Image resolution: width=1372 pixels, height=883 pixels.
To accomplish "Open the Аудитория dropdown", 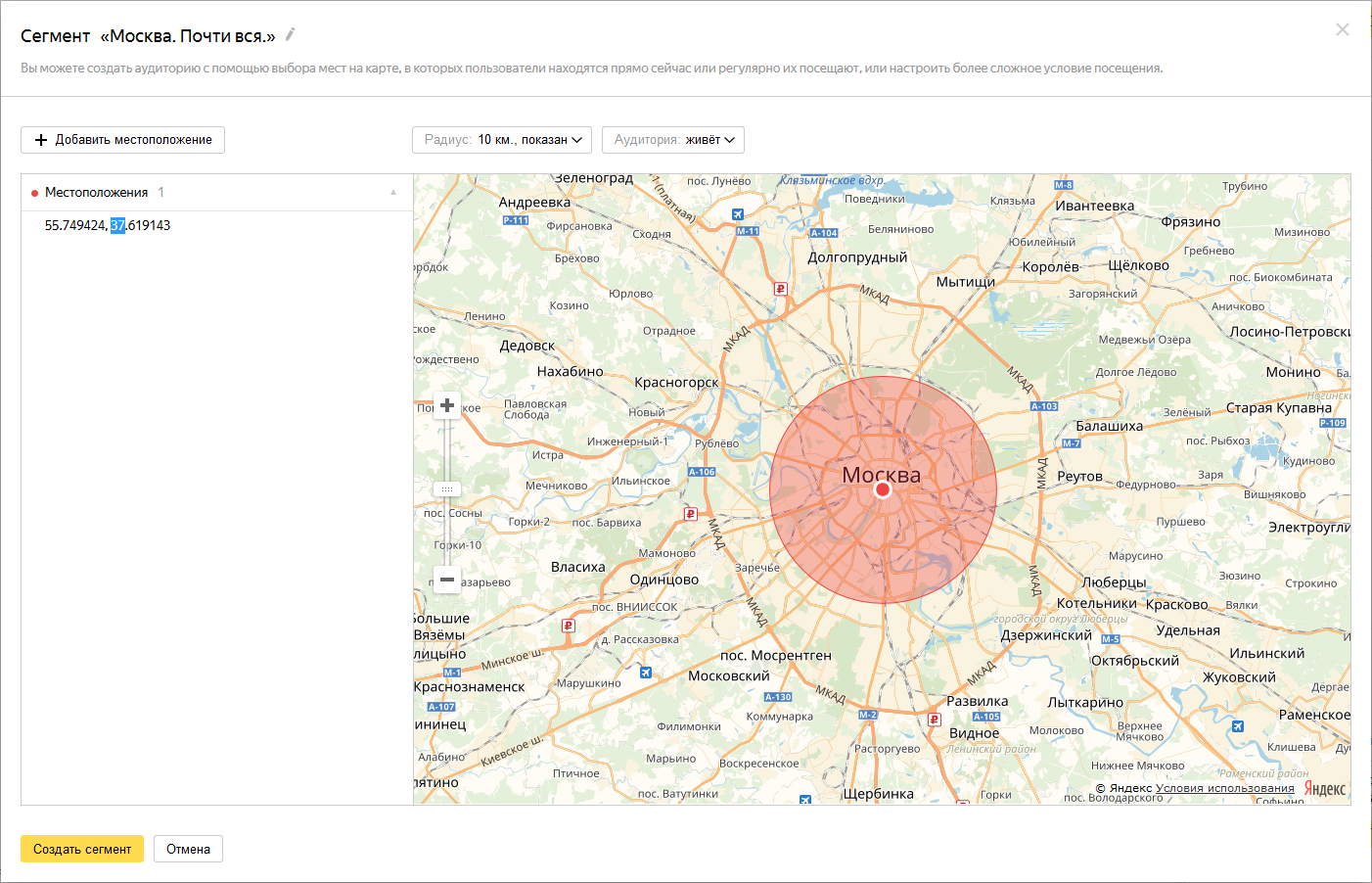I will point(673,140).
